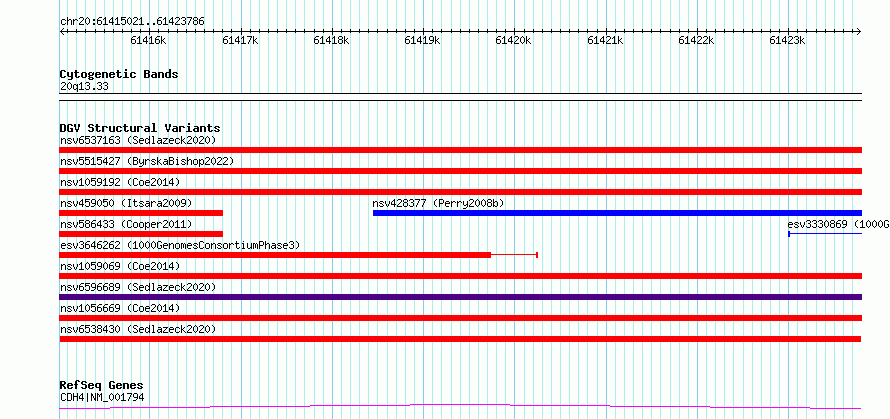Click the CDH4|NM_001794 gene label
Viewport: 890px width, 419px height.
tap(102, 397)
